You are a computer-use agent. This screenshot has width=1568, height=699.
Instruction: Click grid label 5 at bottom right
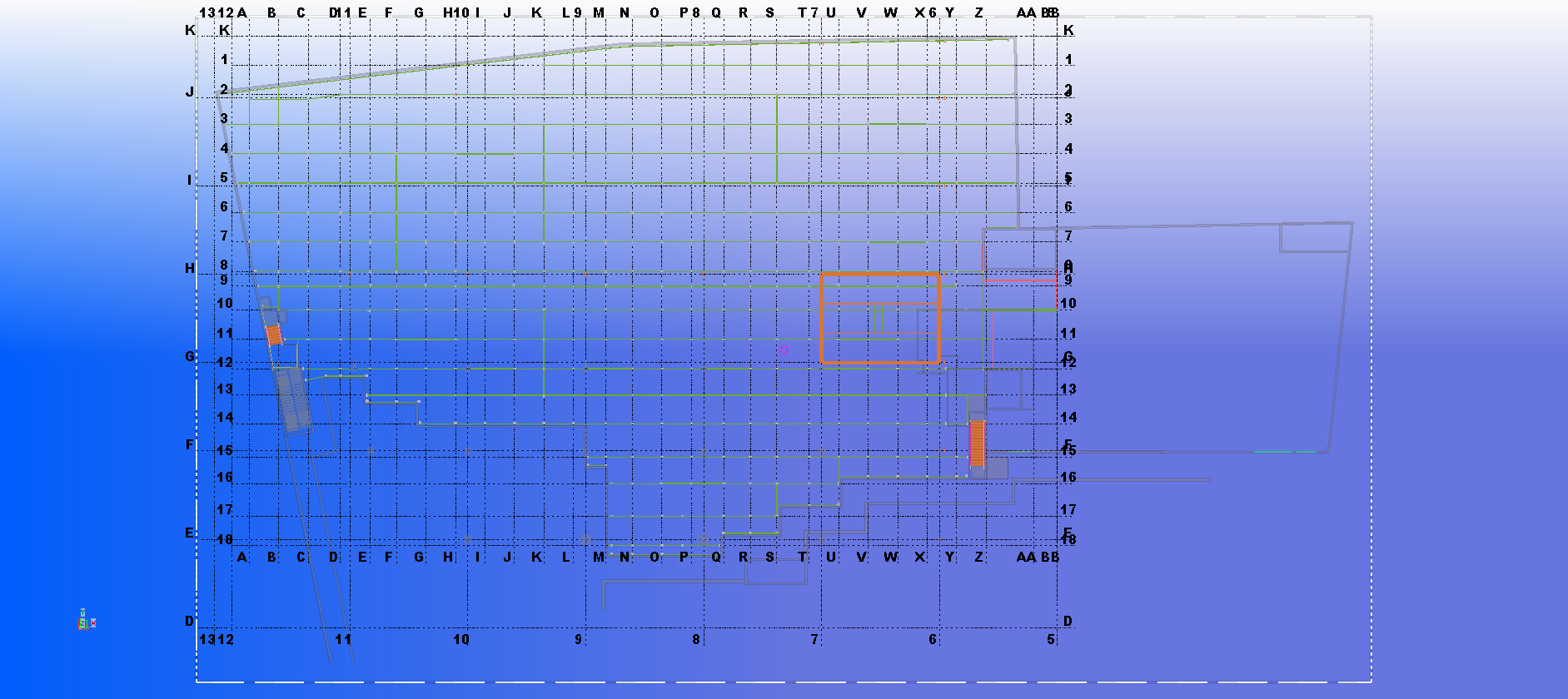[x=1051, y=639]
